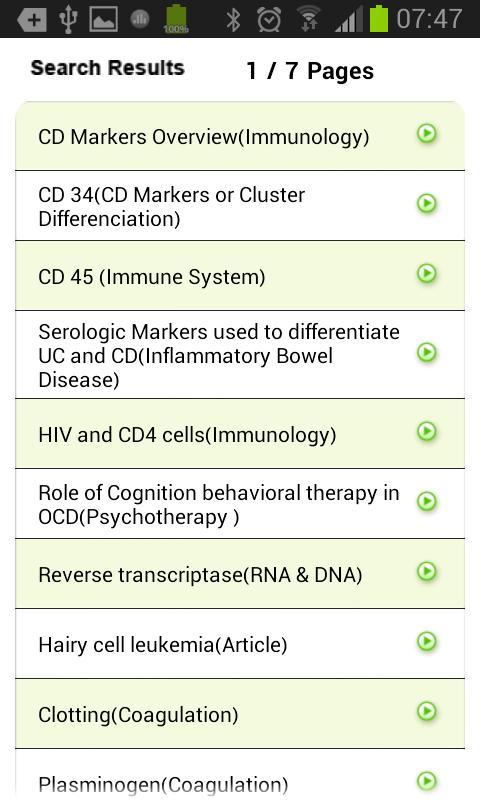The width and height of the screenshot is (480, 800).
Task: Tap the arrow icon for Hairy cell leukemia
Action: point(426,641)
